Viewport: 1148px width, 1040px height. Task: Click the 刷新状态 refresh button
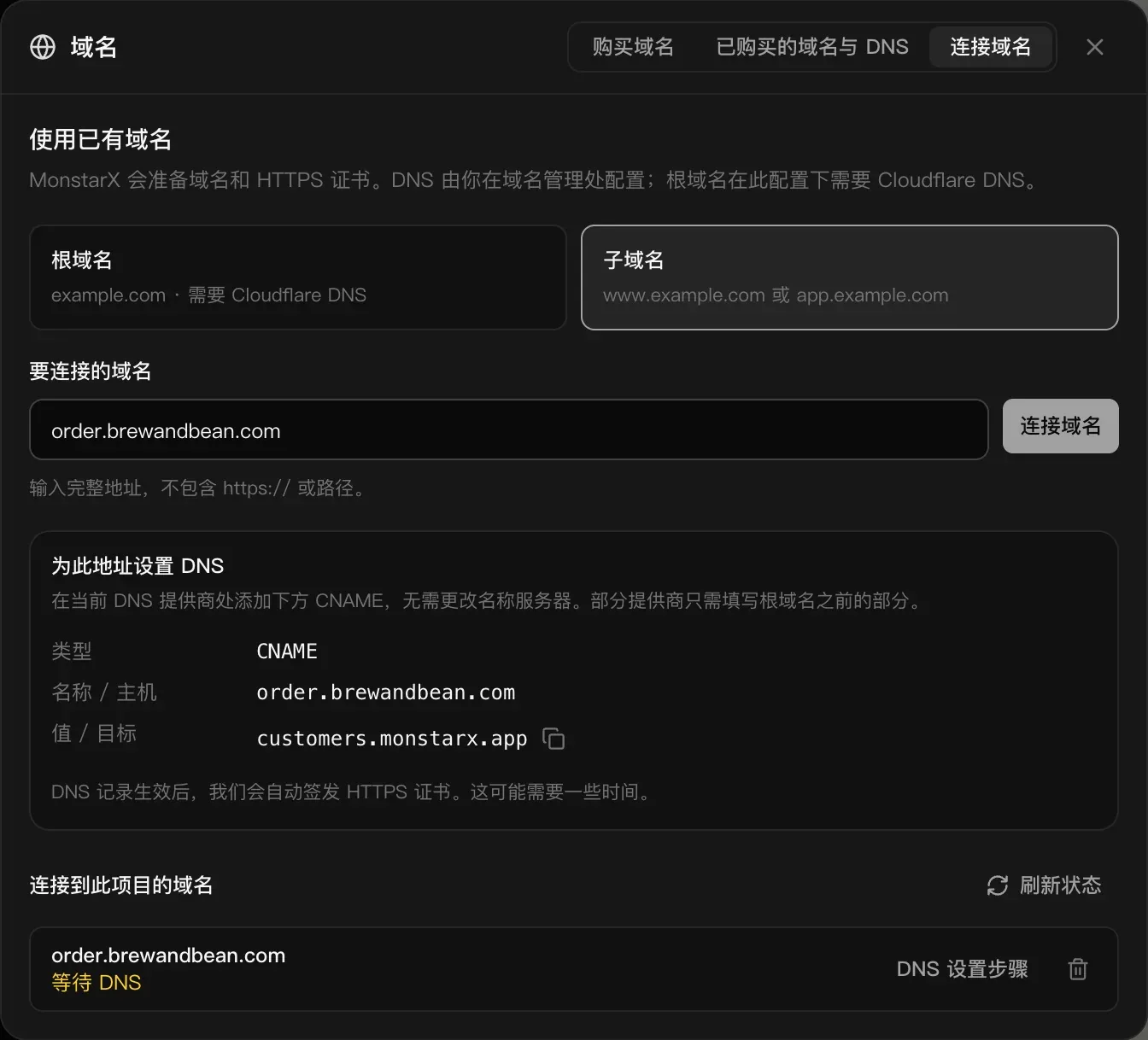point(1044,885)
